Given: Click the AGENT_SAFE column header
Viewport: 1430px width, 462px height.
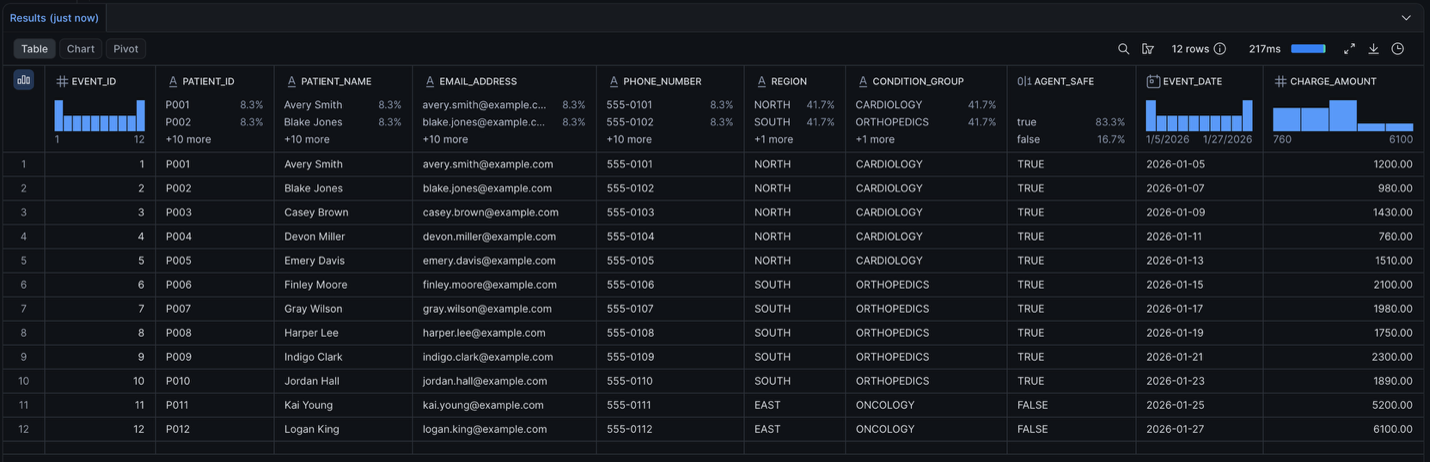Looking at the screenshot, I should [x=1064, y=81].
